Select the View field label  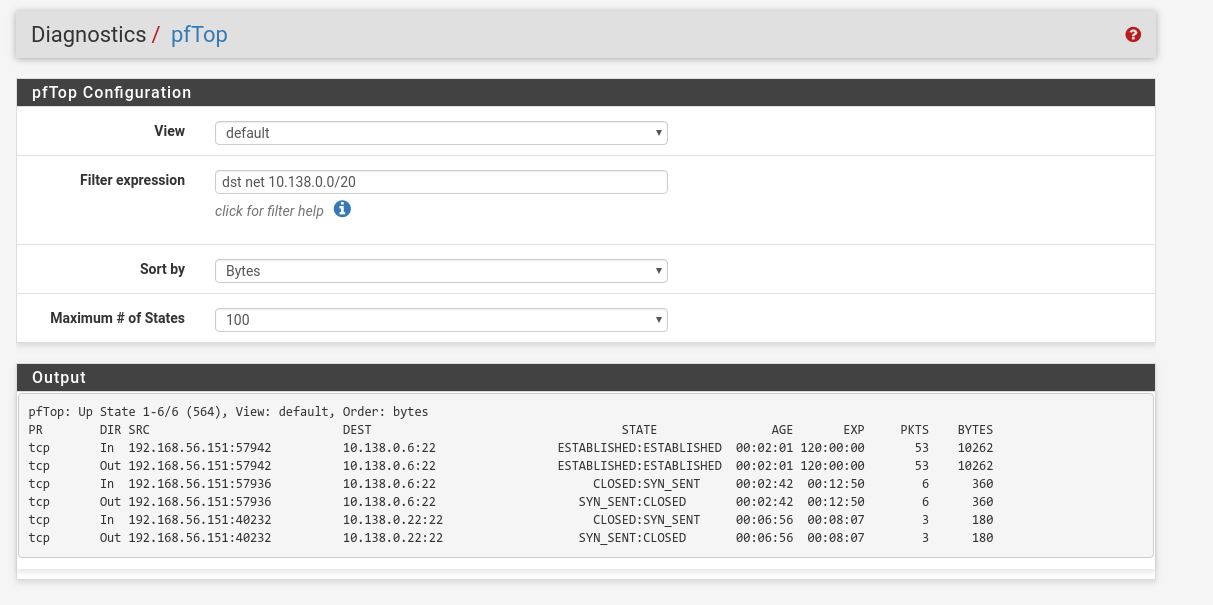point(169,132)
